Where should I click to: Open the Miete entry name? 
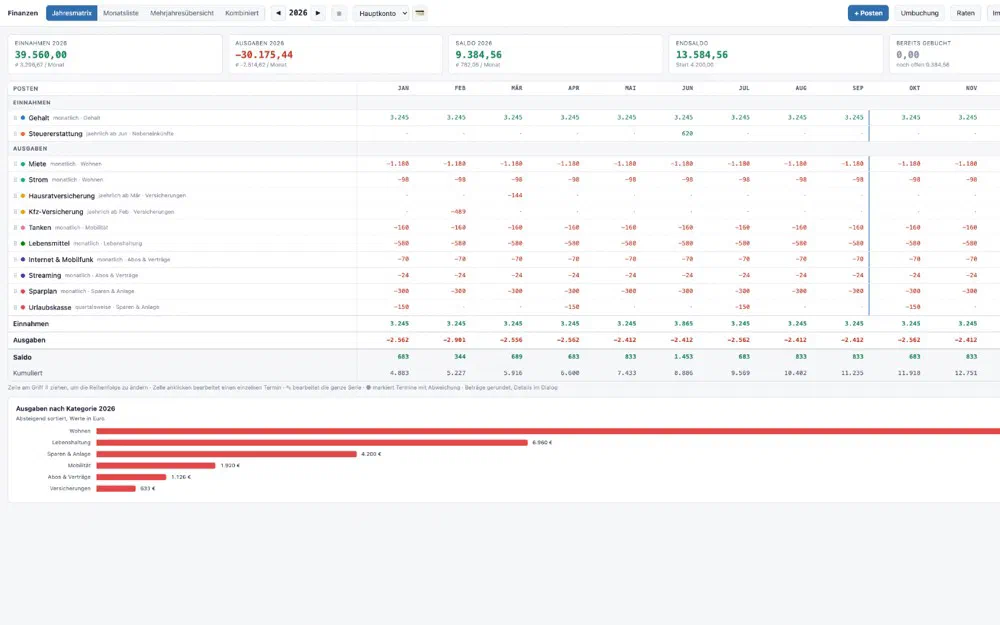37,164
